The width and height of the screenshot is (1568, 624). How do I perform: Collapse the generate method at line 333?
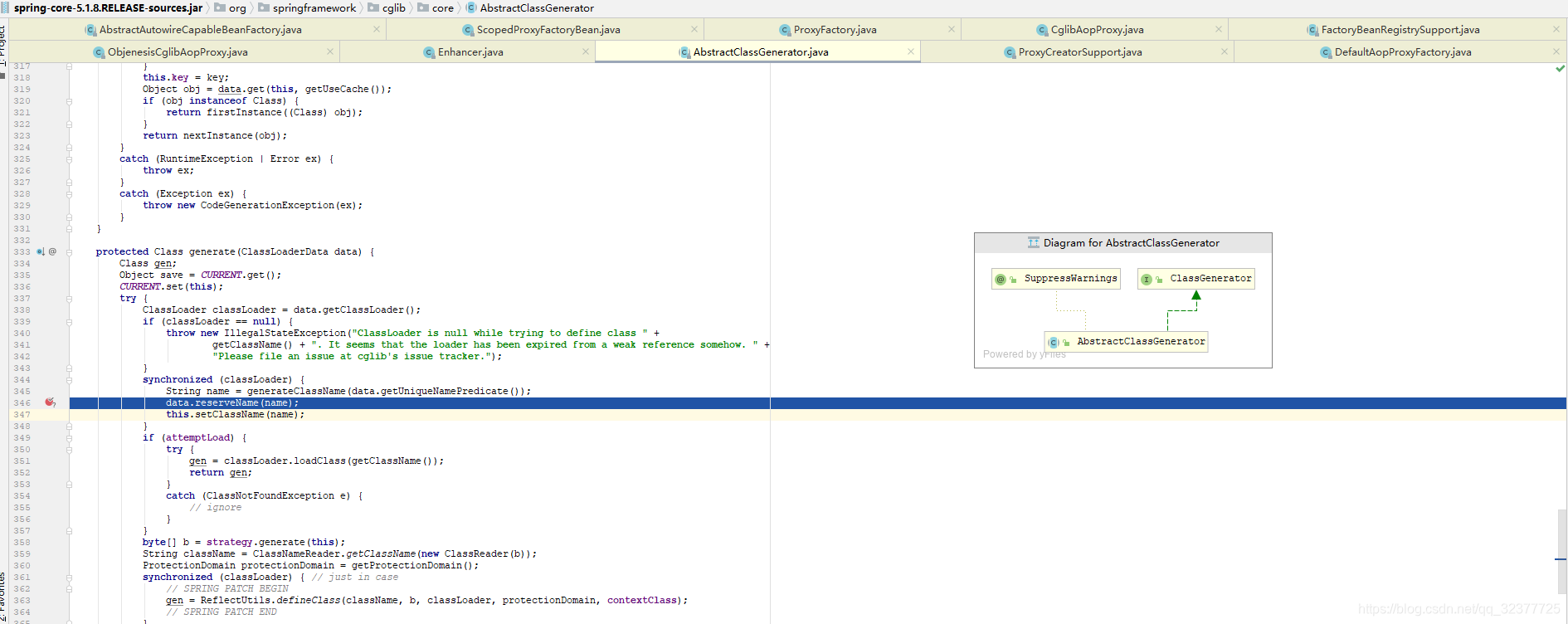70,252
